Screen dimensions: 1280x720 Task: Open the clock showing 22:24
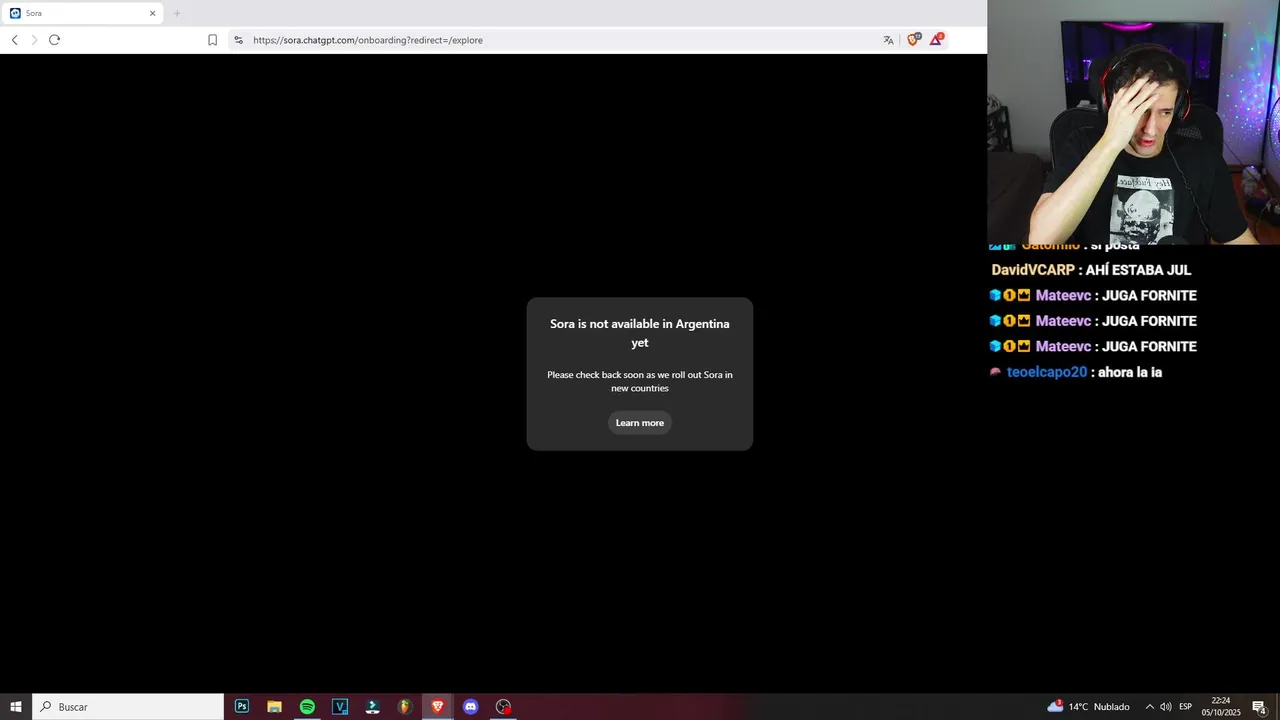coord(1221,707)
